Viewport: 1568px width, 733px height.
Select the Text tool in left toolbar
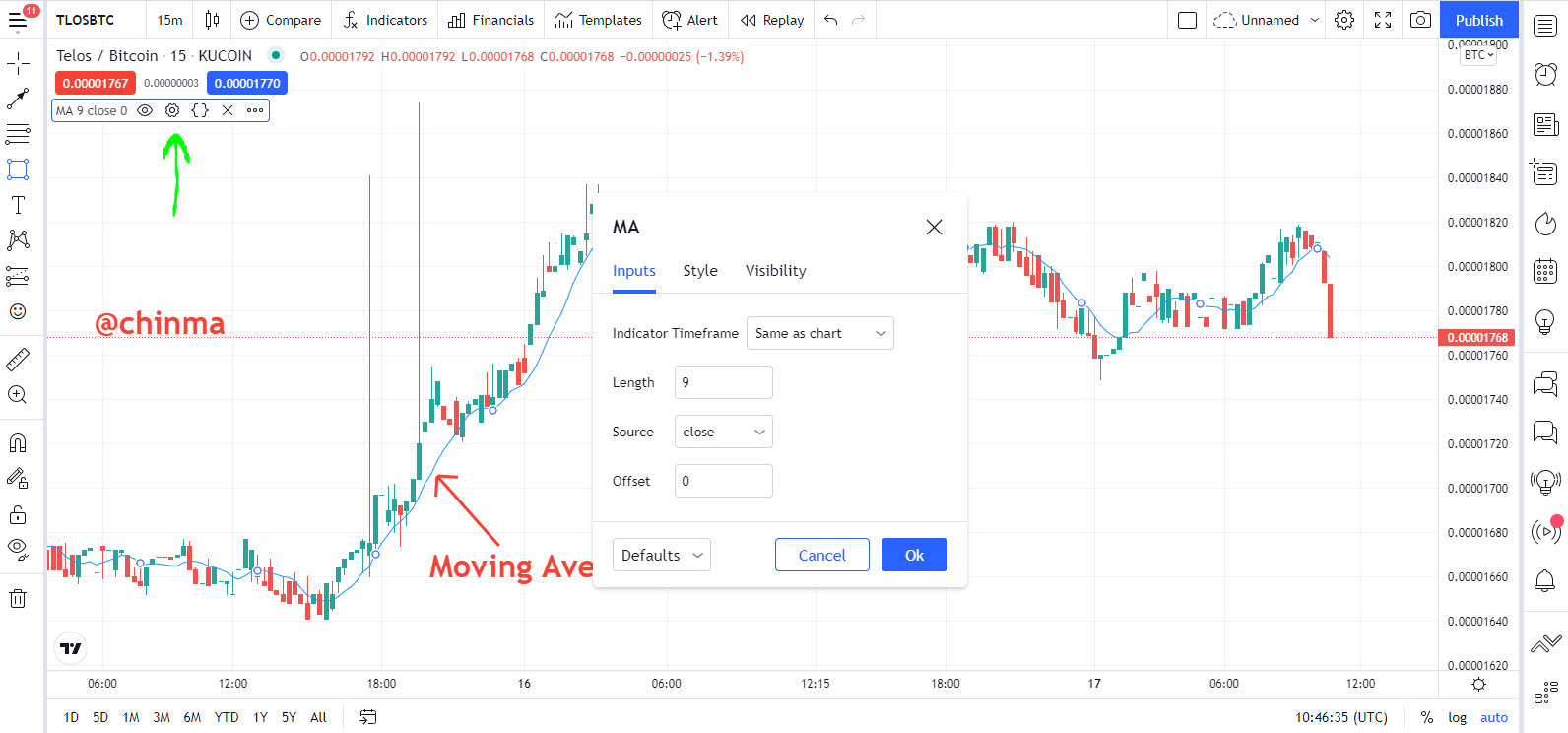pyautogui.click(x=18, y=205)
